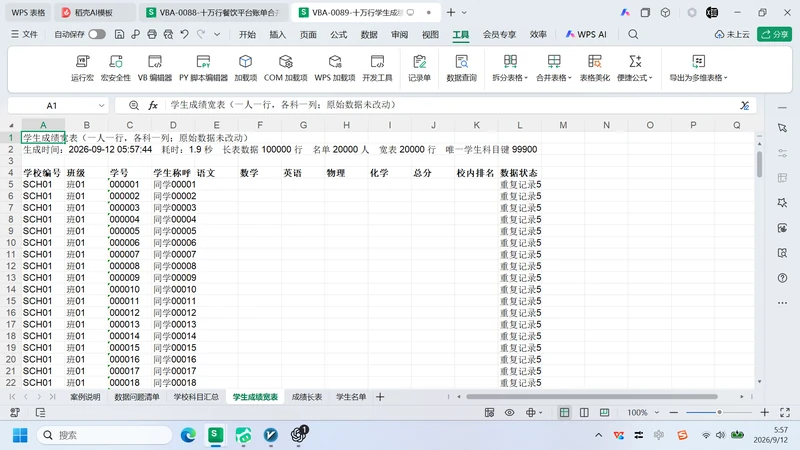Select column header D
Image resolution: width=800 pixels, height=450 pixels.
[173, 125]
